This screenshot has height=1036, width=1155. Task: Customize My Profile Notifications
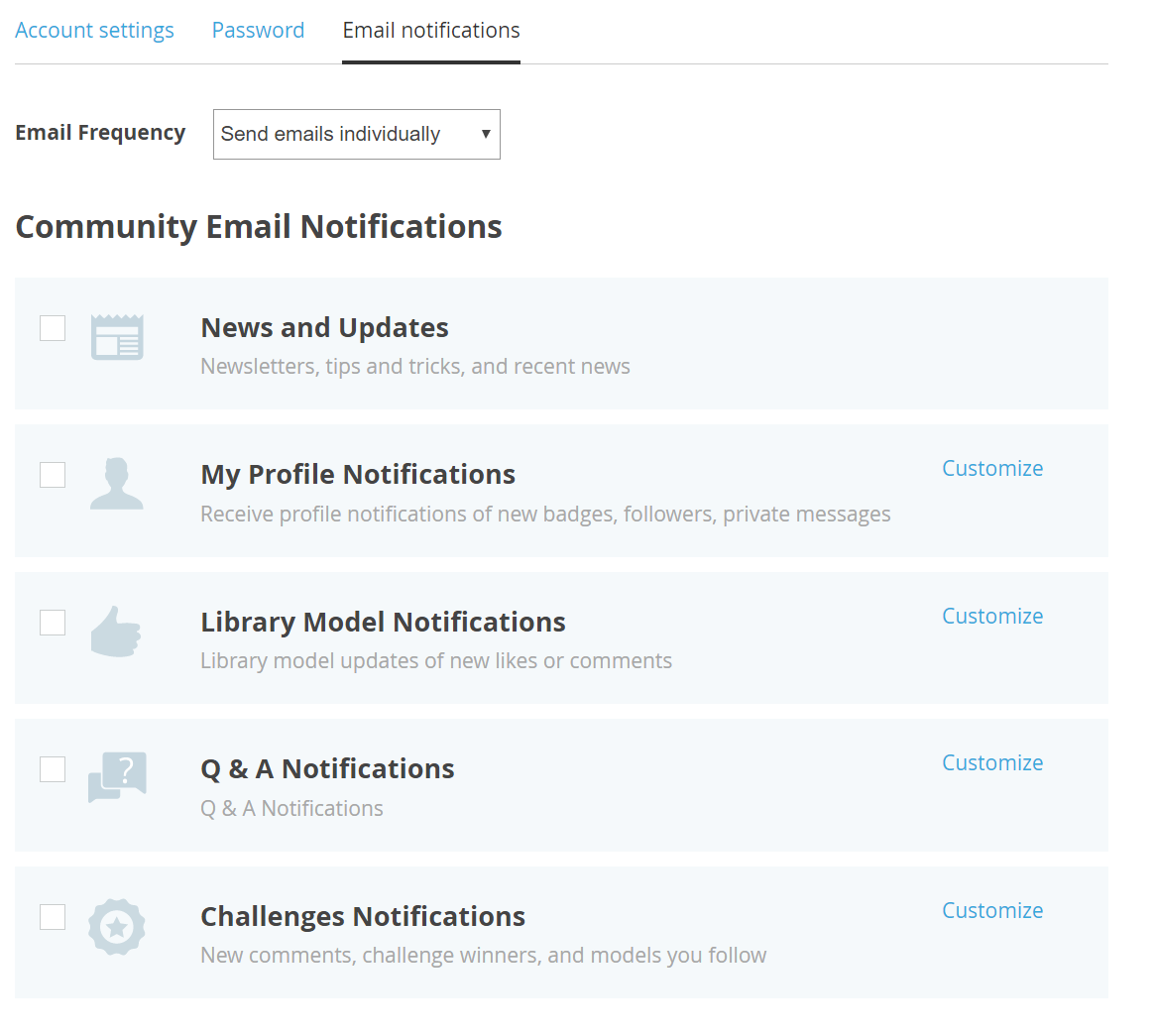(x=991, y=469)
